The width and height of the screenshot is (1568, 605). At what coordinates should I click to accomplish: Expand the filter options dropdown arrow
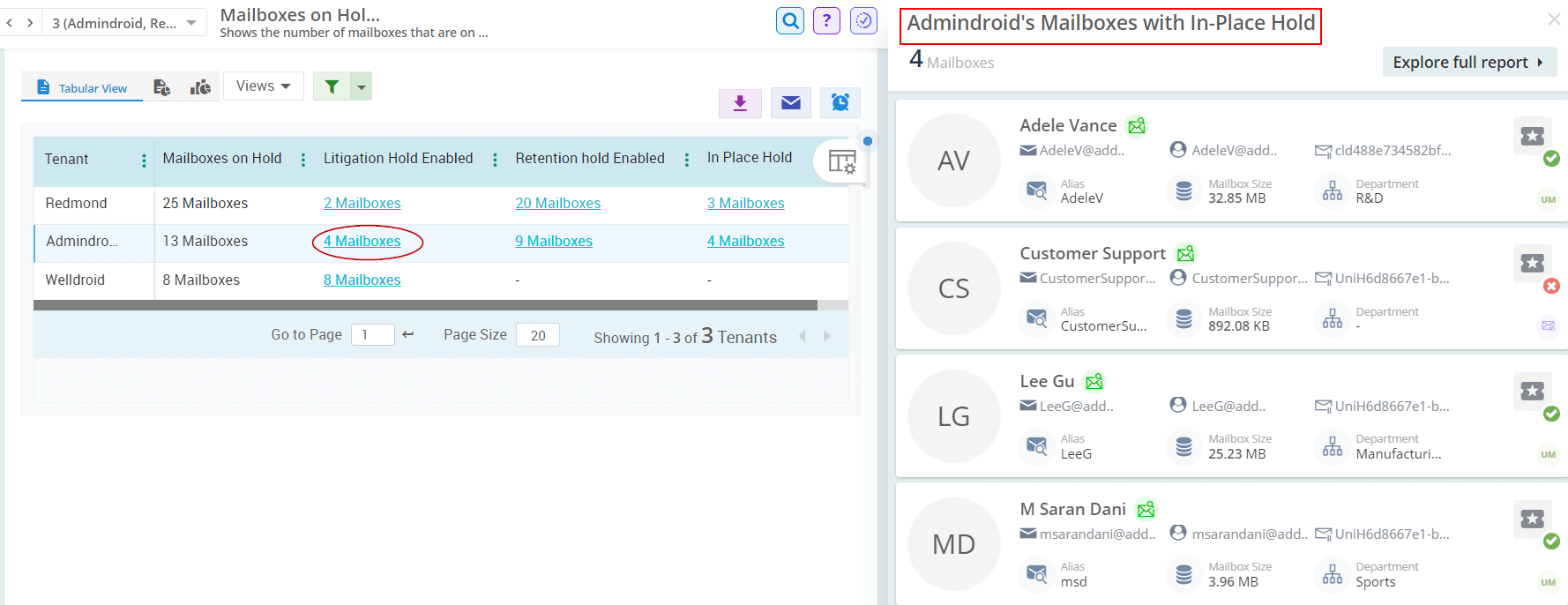362,86
